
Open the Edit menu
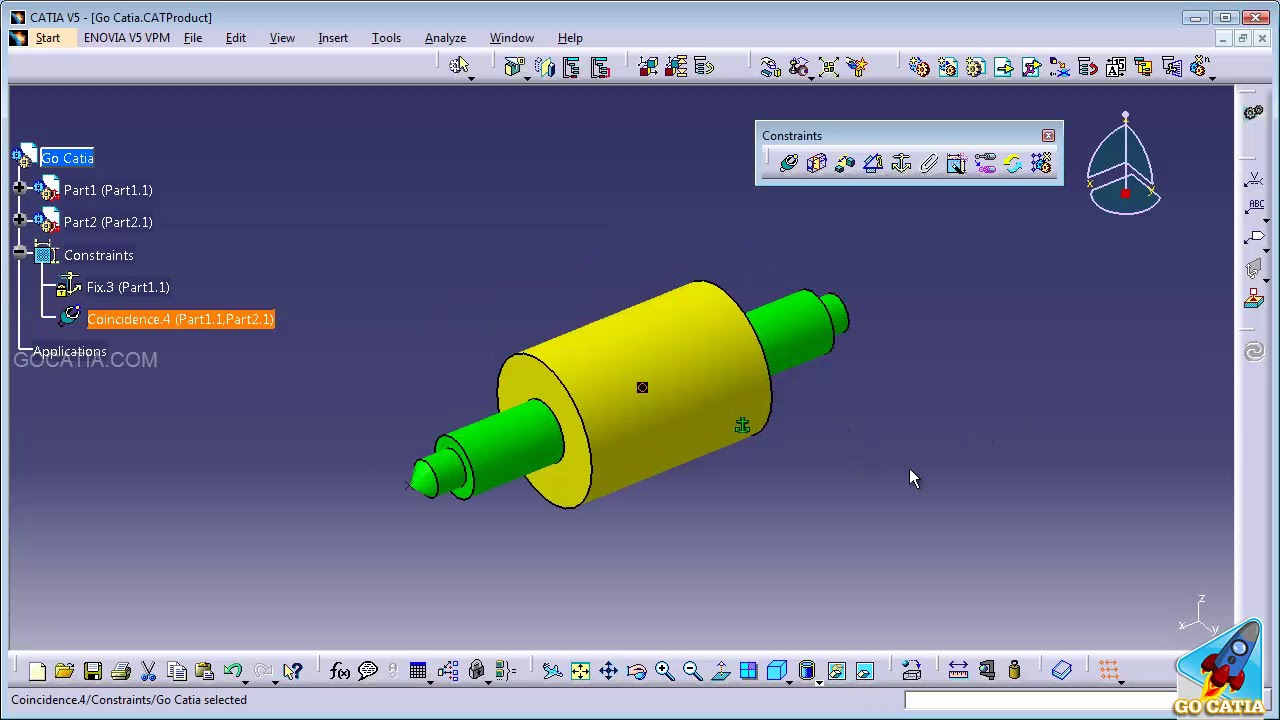(x=236, y=38)
